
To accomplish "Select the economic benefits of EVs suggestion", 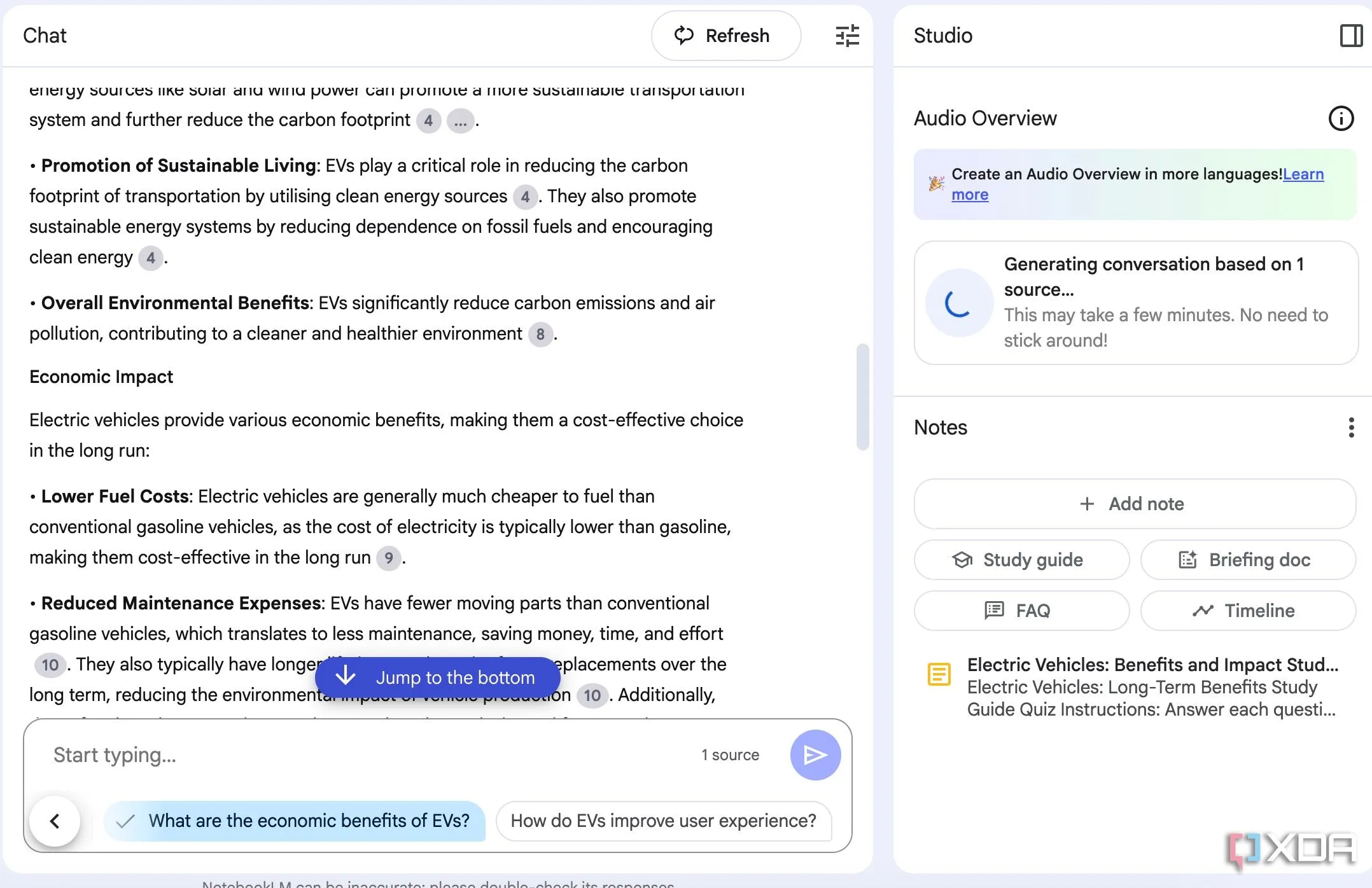I will point(295,821).
